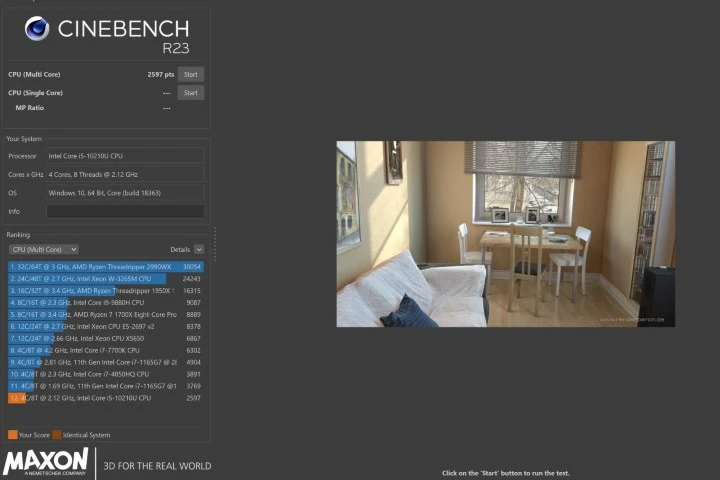
Task: Click the Processor field Intel Core i5-10210U
Action: coord(125,156)
